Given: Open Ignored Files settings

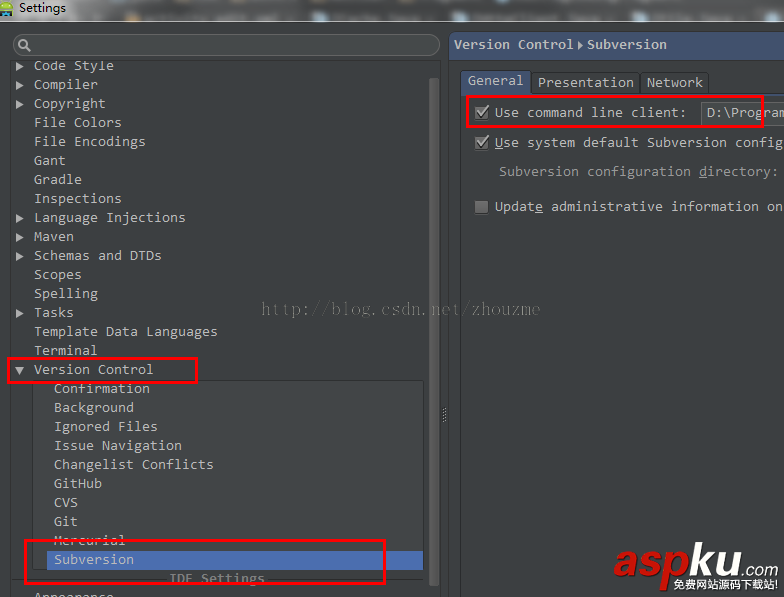Looking at the screenshot, I should (x=106, y=427).
